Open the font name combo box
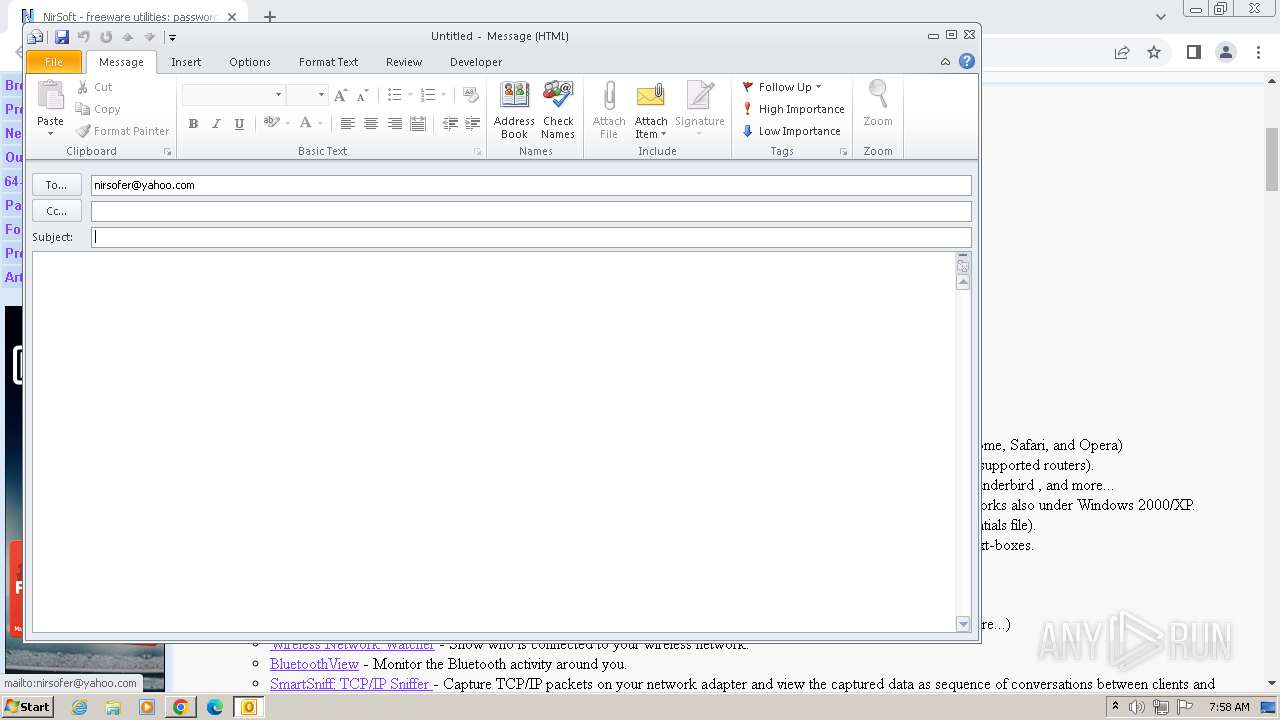 pyautogui.click(x=233, y=94)
